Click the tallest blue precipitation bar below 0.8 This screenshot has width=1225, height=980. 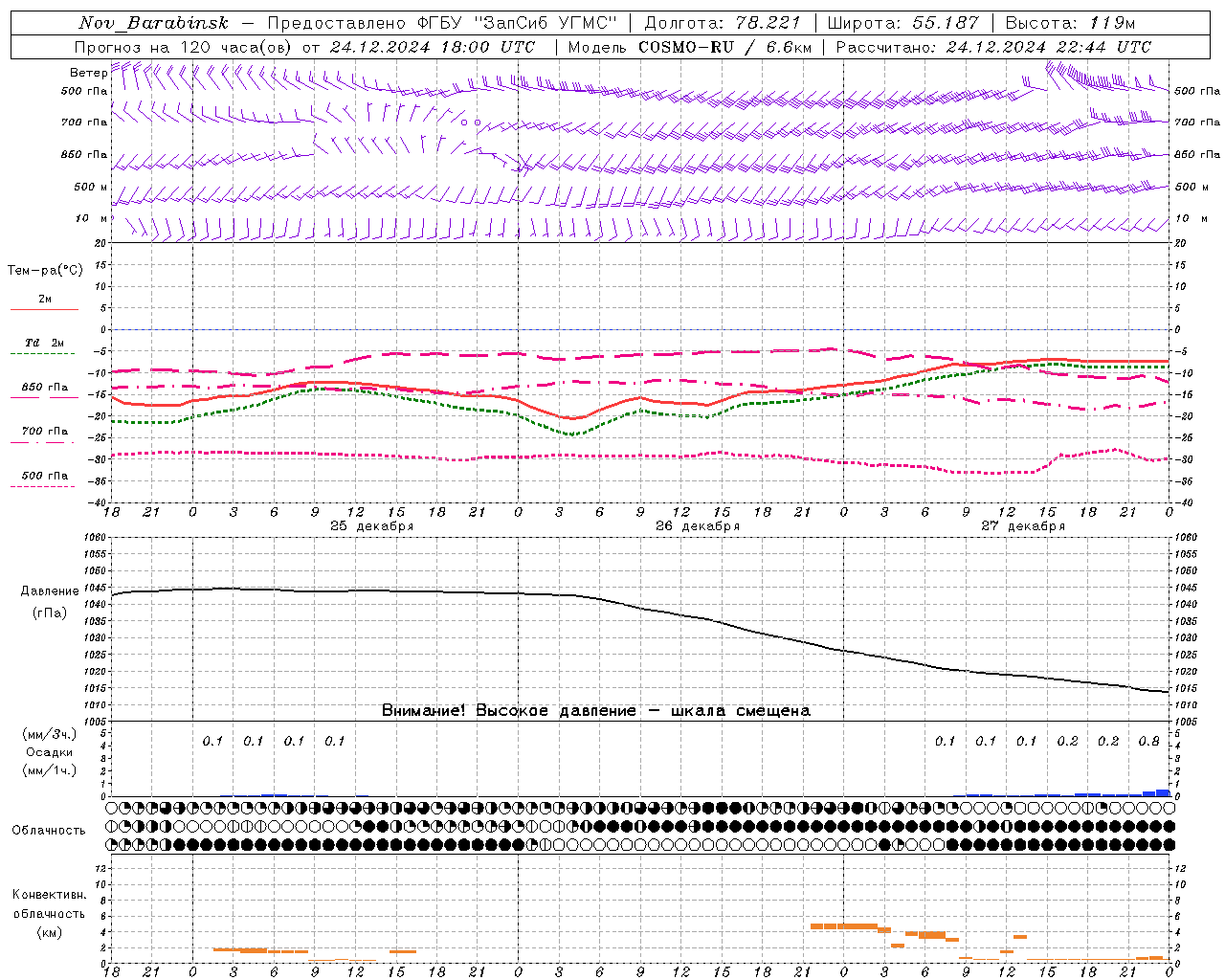point(1163,792)
